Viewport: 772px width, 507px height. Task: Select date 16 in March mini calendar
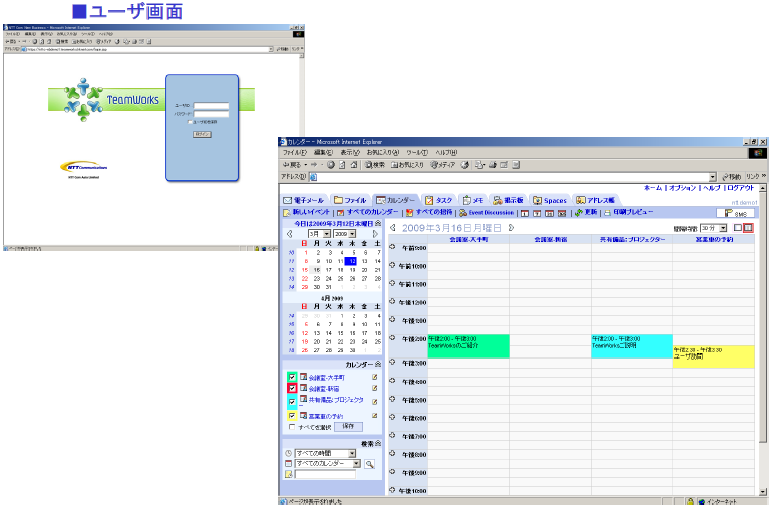point(317,270)
